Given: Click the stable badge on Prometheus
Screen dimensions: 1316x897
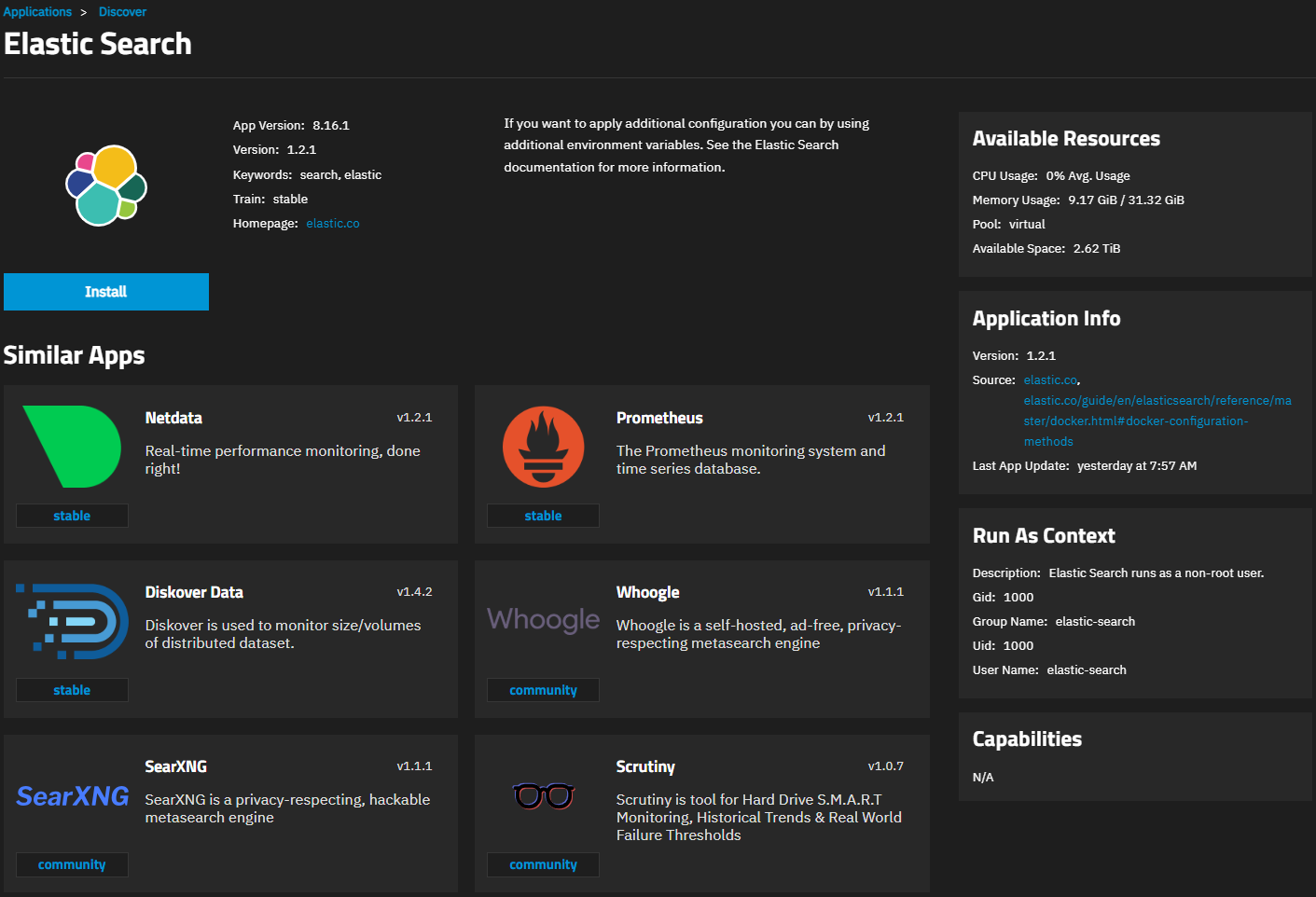Looking at the screenshot, I should coord(543,516).
